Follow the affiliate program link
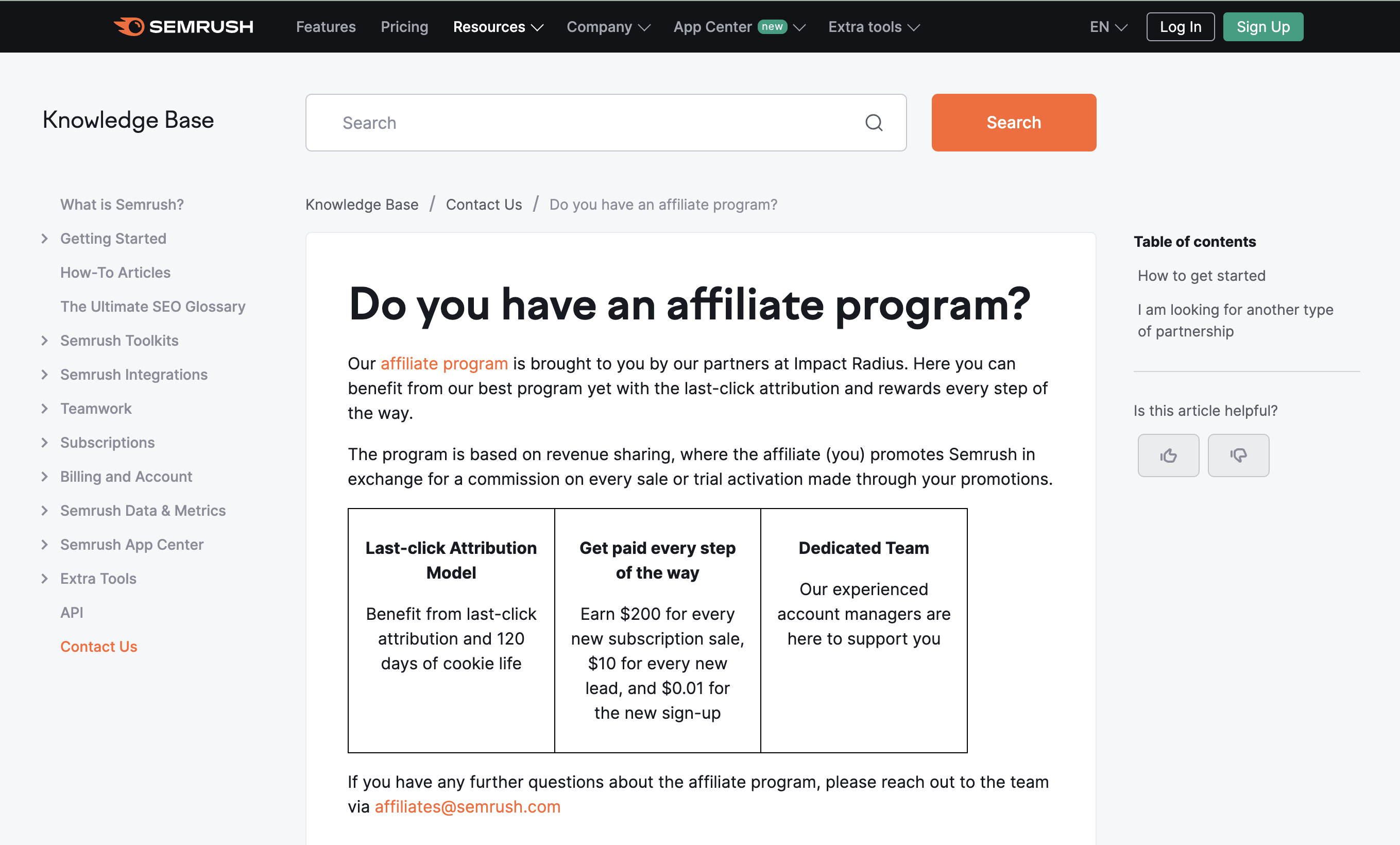This screenshot has width=1400, height=845. coord(444,364)
